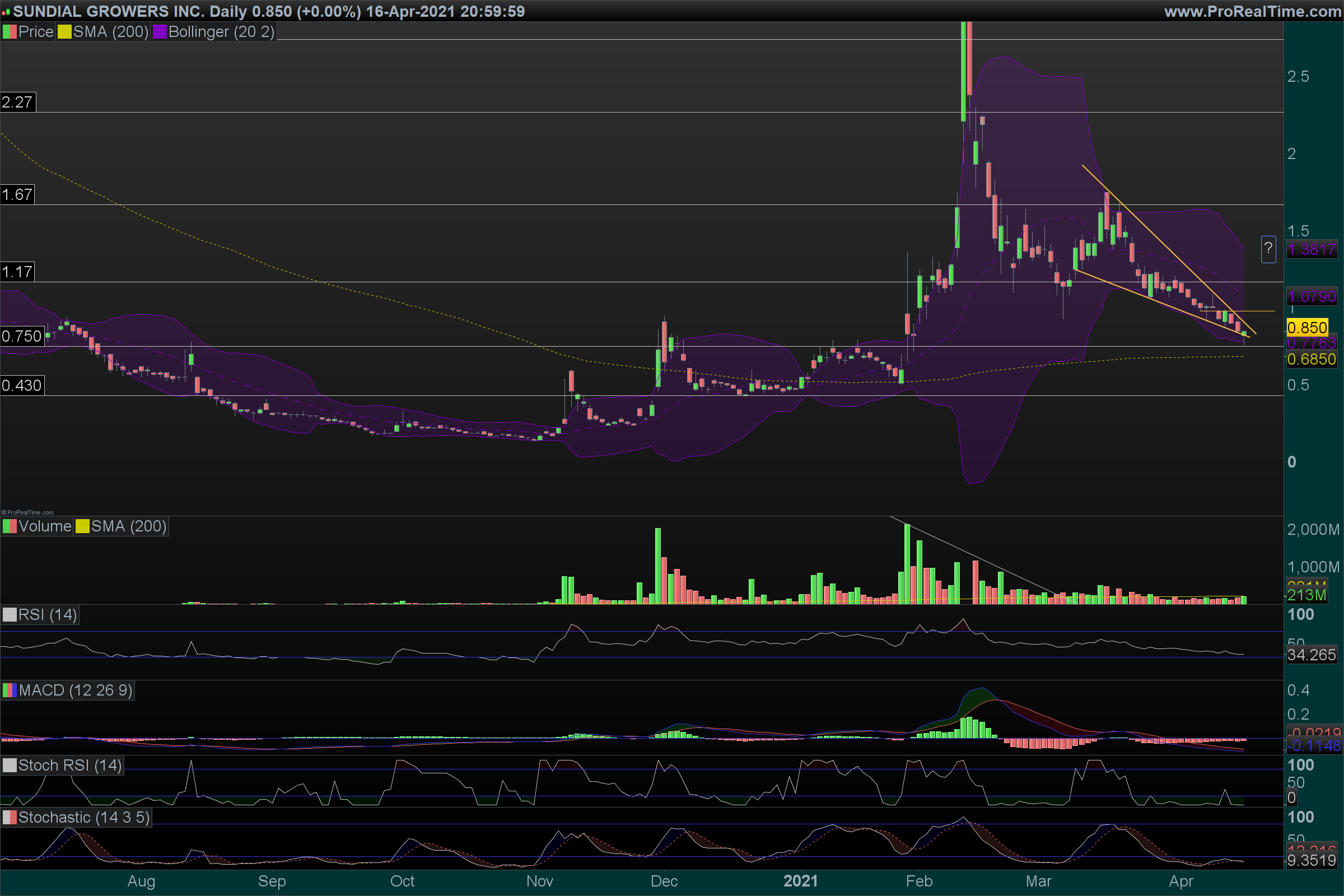Select the 0.430 support level label
The height and width of the screenshot is (896, 1344).
pos(22,386)
